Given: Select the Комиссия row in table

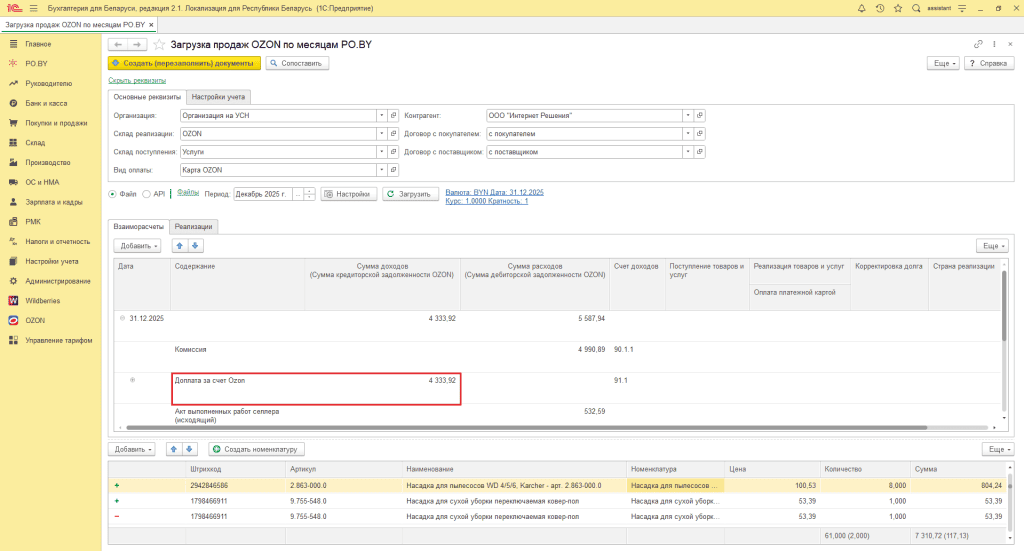Looking at the screenshot, I should tap(557, 356).
